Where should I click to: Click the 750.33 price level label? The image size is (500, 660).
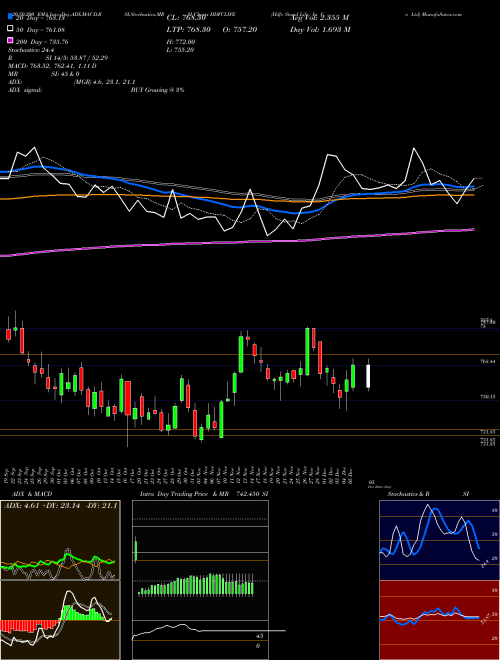click(x=489, y=396)
